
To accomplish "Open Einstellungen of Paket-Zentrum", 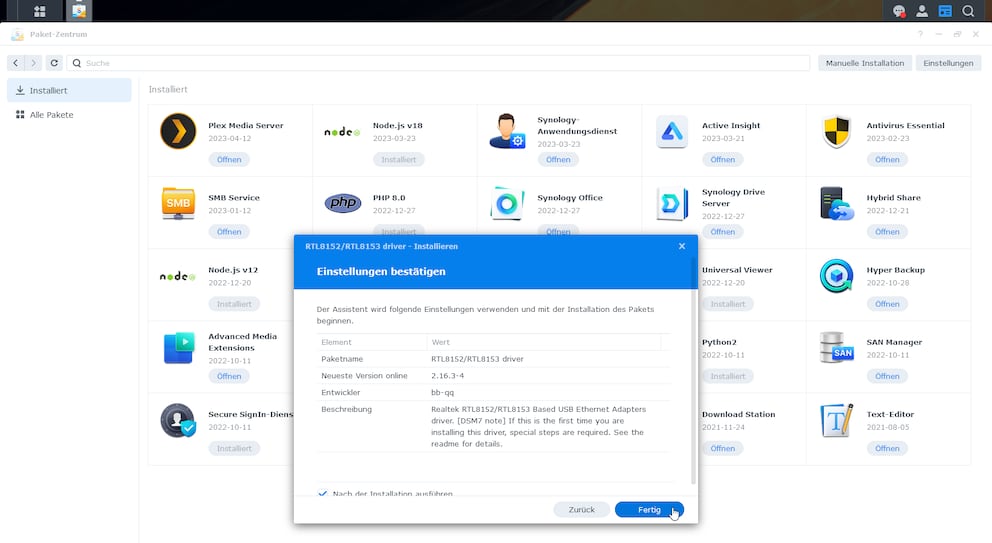I will click(x=948, y=63).
